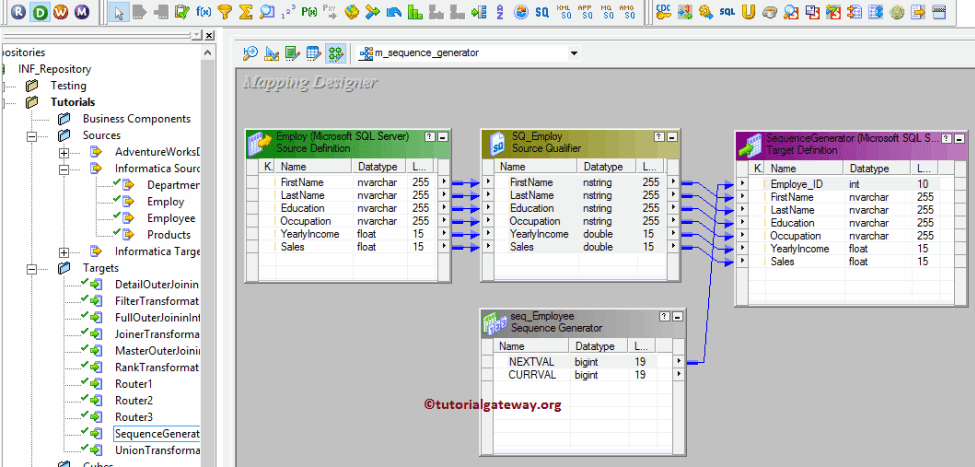975x467 pixels.
Task: Select FirstName port in Employ source
Action: (302, 182)
